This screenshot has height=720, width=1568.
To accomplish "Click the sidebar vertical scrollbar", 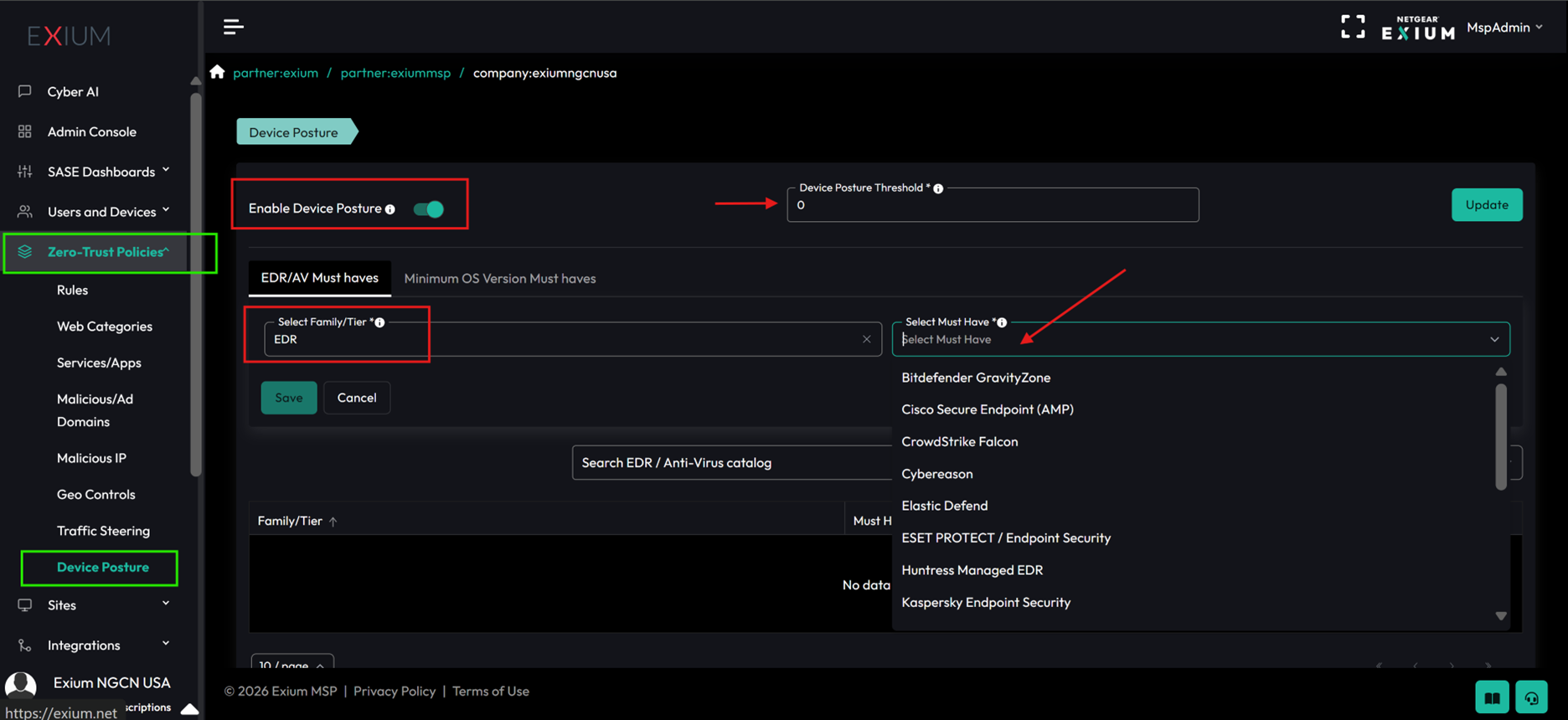I will tap(196, 285).
